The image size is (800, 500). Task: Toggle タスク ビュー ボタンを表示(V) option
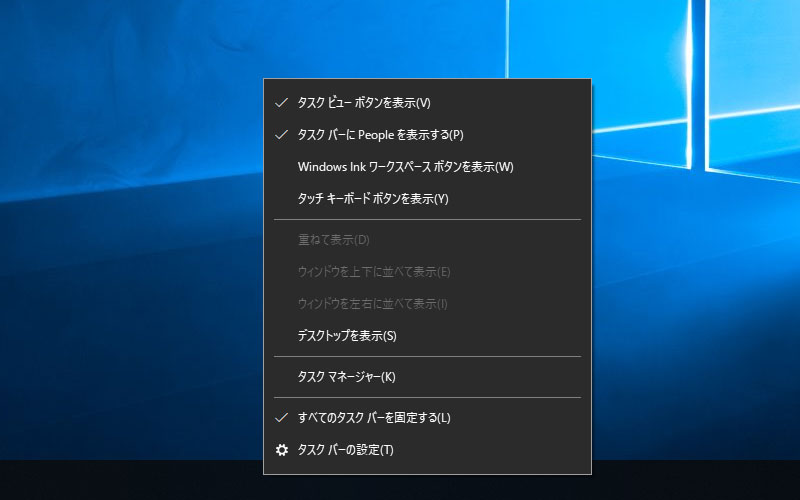[x=427, y=103]
